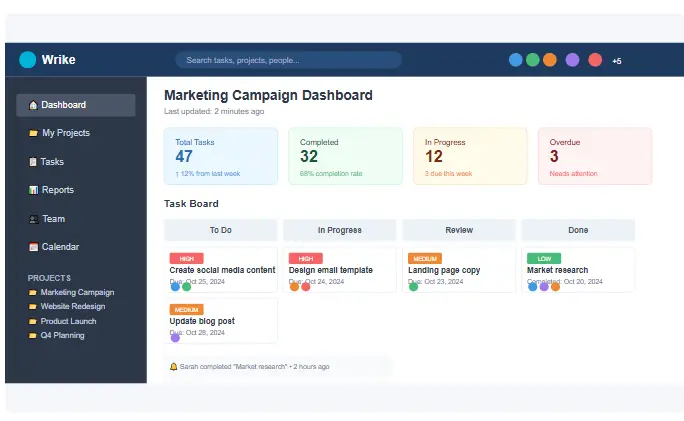Open Product Launch project from sidebar

click(68, 321)
